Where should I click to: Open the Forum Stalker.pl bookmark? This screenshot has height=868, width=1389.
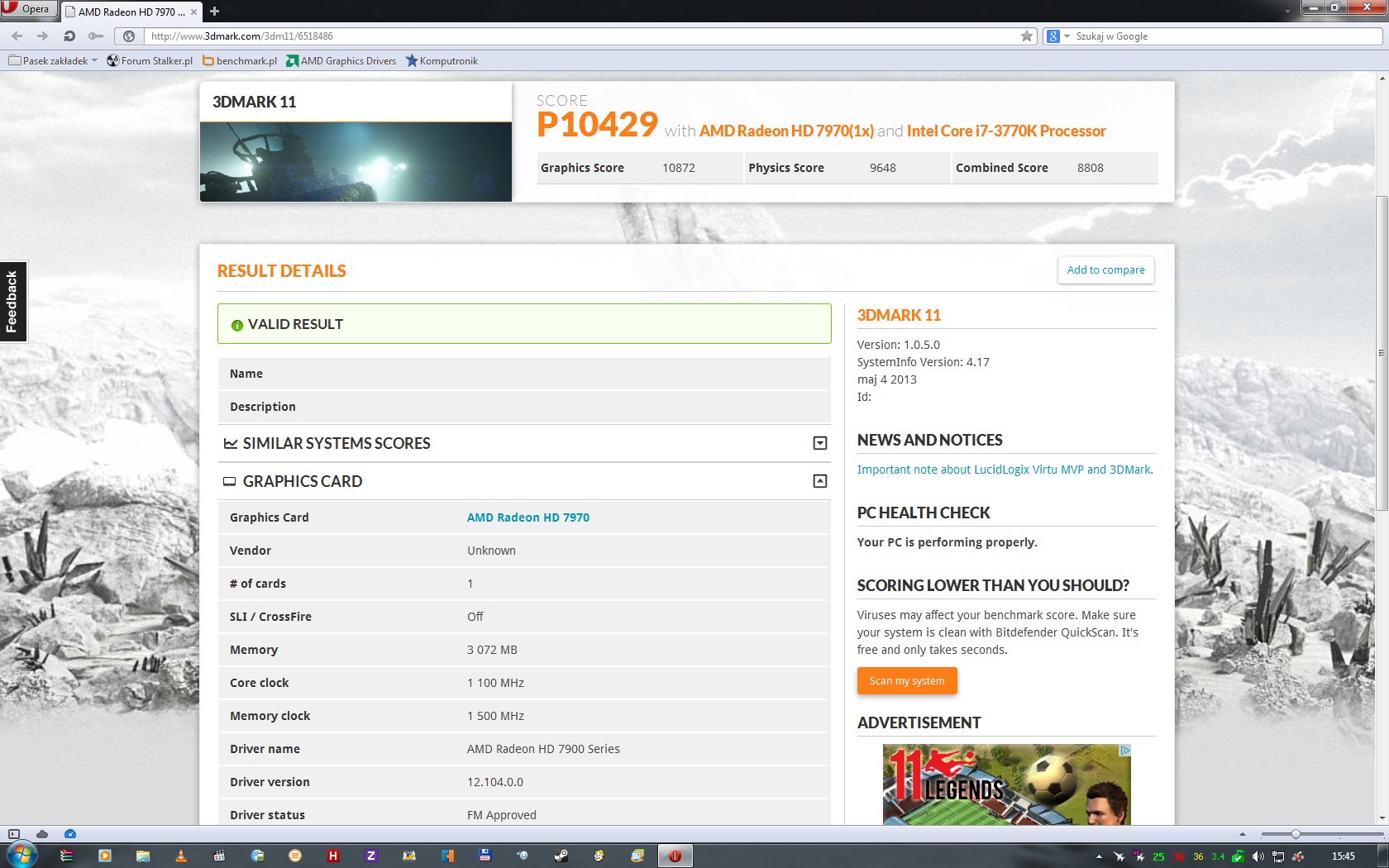150,60
